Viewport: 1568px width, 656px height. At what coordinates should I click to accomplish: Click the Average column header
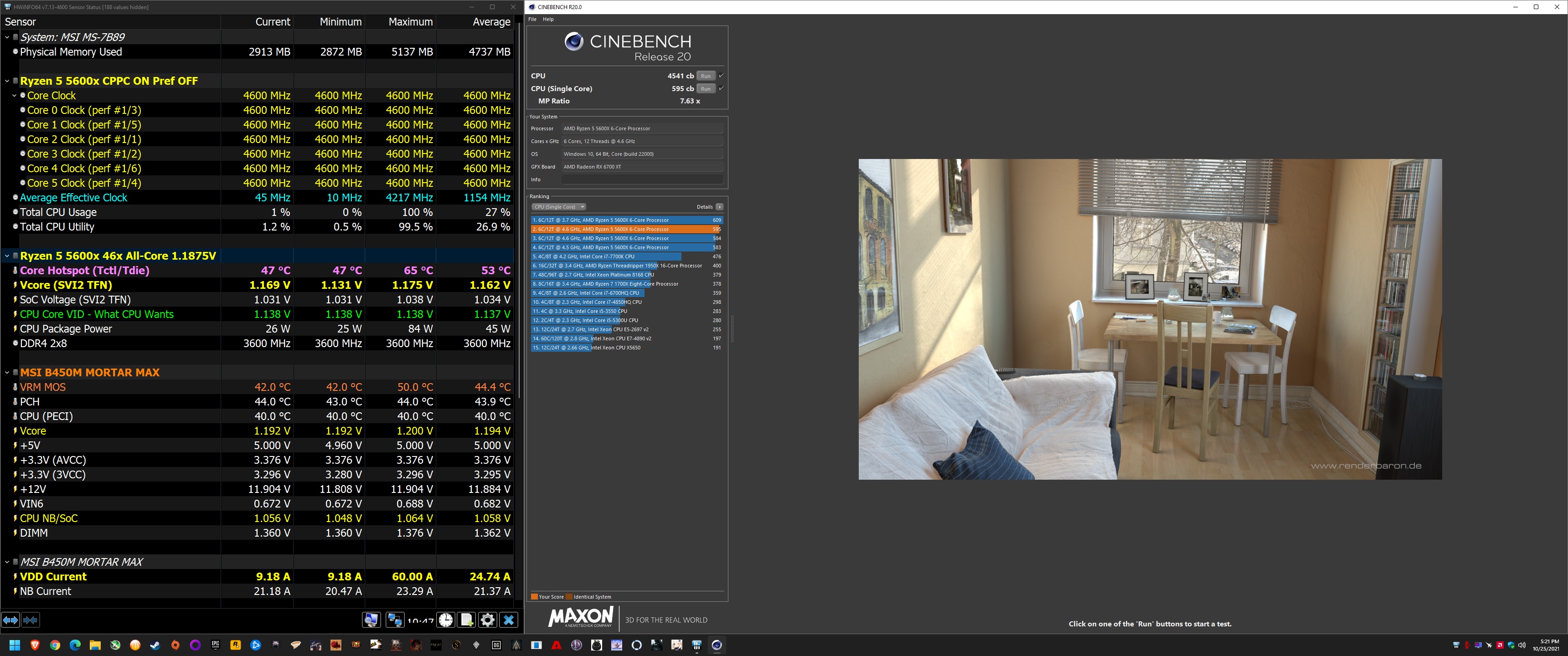click(475, 22)
